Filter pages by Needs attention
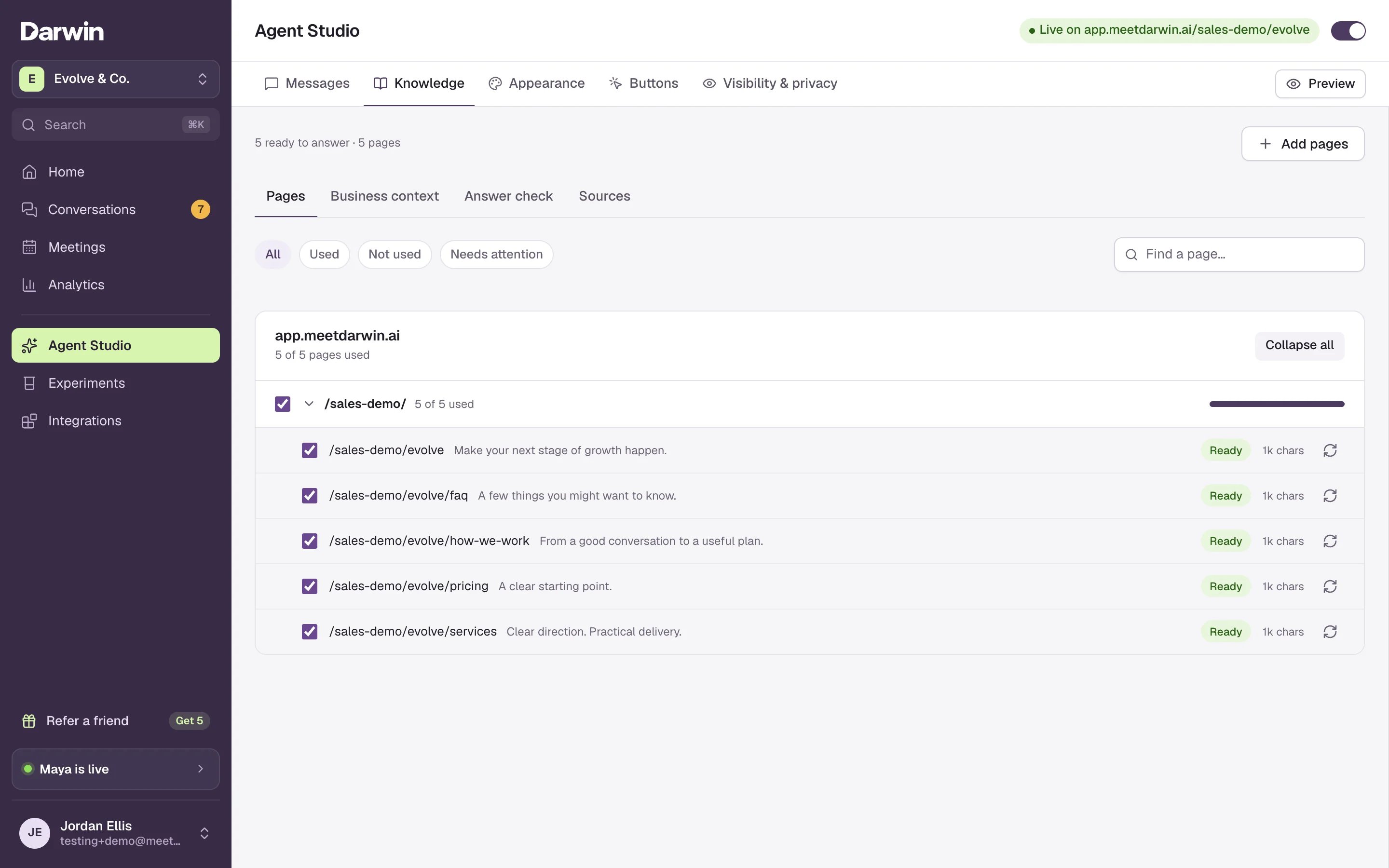Image resolution: width=1389 pixels, height=868 pixels. [496, 254]
